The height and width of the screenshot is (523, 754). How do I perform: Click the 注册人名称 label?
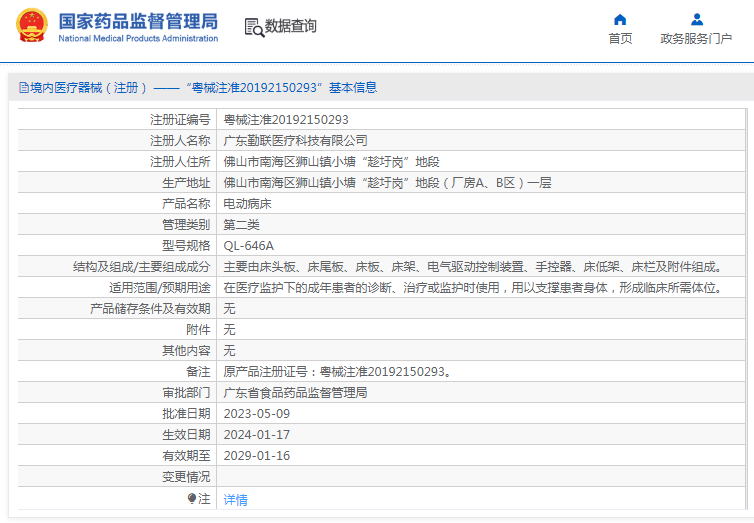[180, 141]
